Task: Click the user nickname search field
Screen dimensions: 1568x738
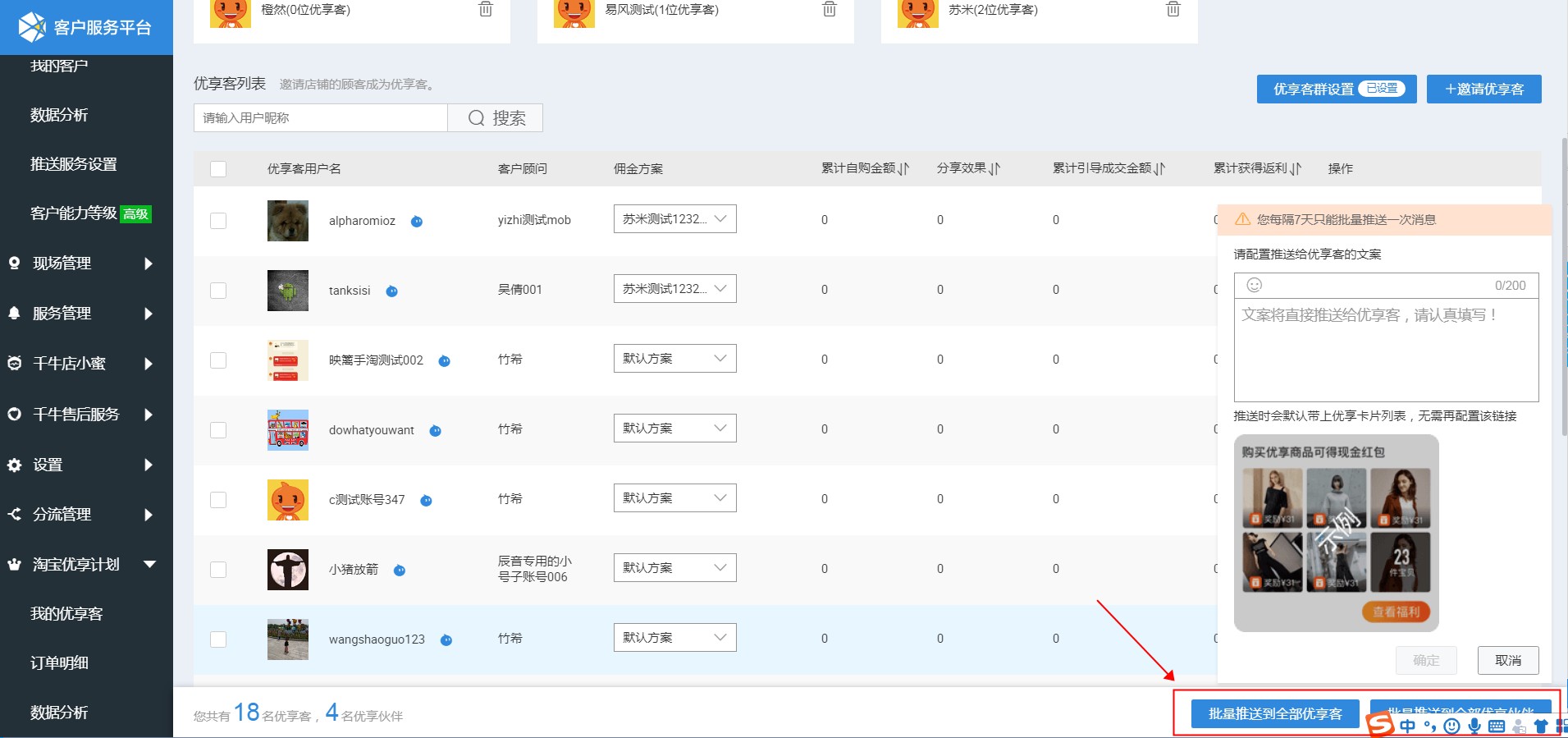Action: pyautogui.click(x=321, y=118)
